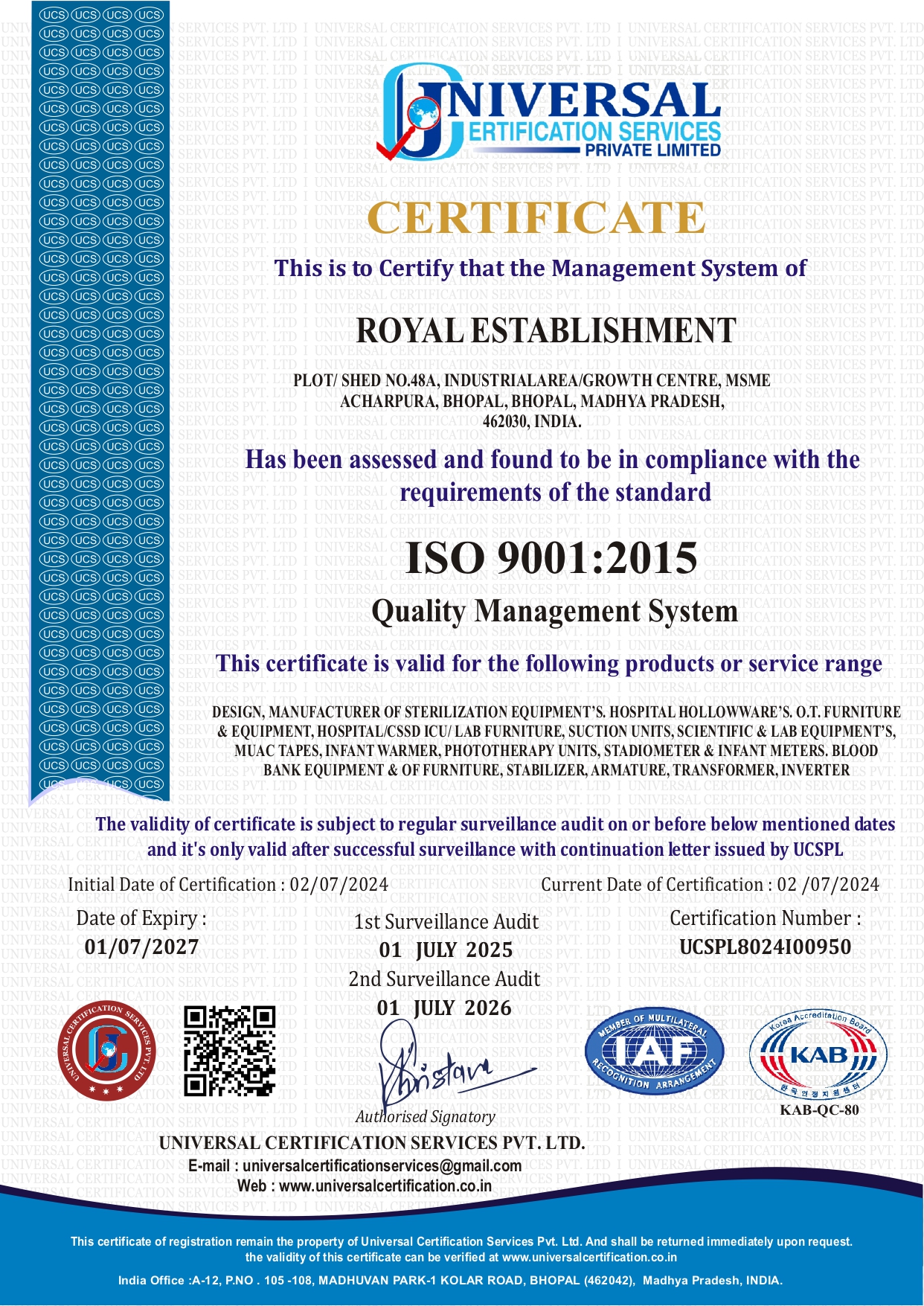Viewport: 924px width, 1306px height.
Task: Click the certification number UCSPL8024I00950
Action: click(x=766, y=947)
